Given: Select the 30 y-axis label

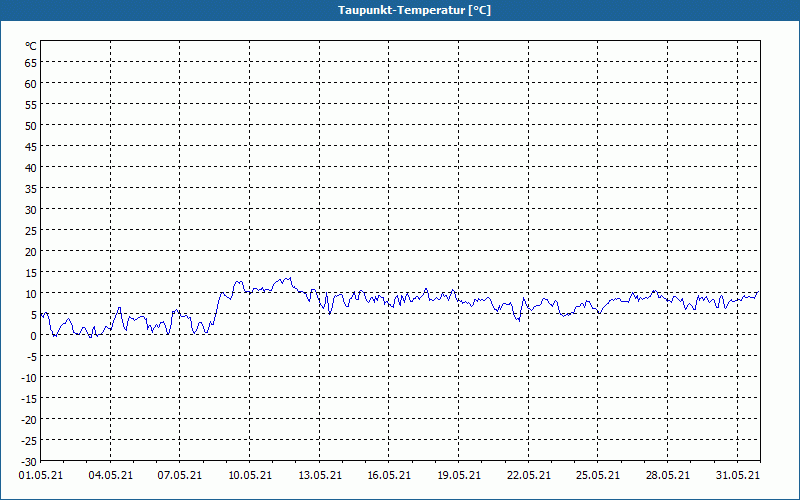Looking at the screenshot, I should tap(31, 210).
